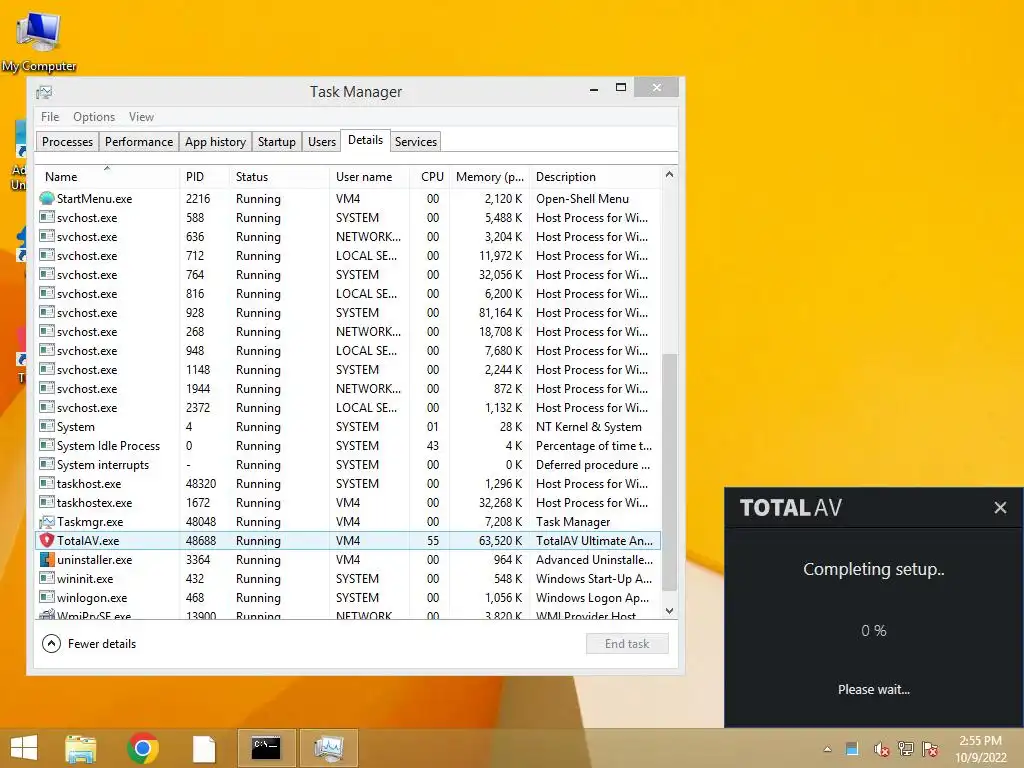Viewport: 1024px width, 768px height.
Task: Click the NT Kernel & System description
Action: tap(588, 426)
